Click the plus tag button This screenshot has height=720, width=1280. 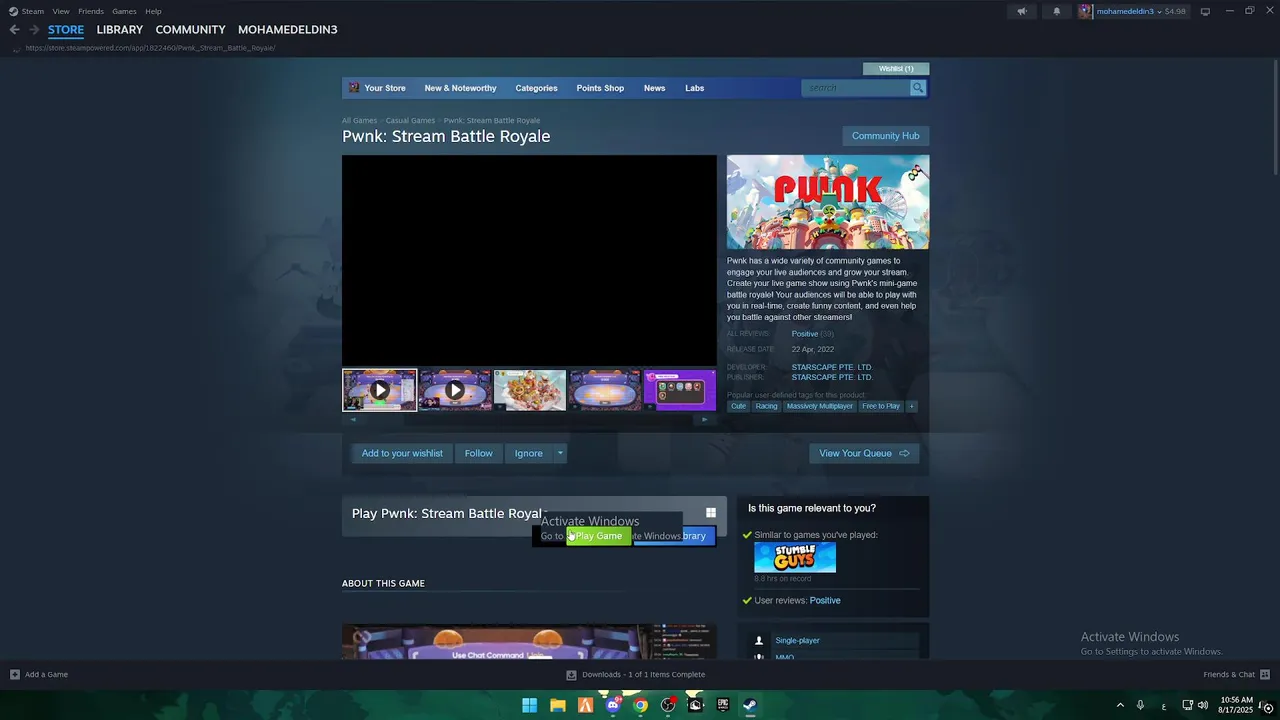911,406
